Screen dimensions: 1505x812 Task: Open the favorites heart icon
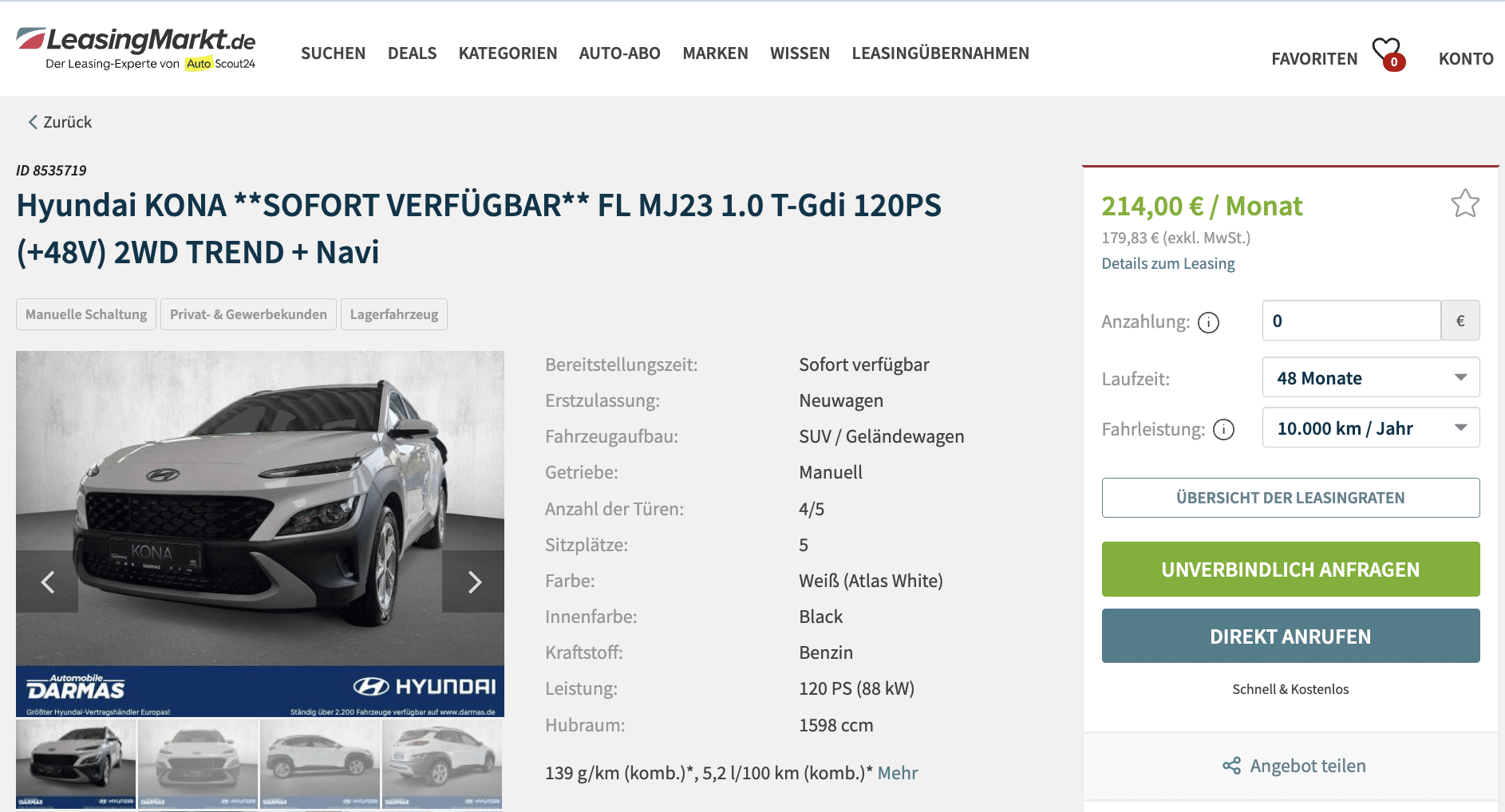coord(1388,53)
